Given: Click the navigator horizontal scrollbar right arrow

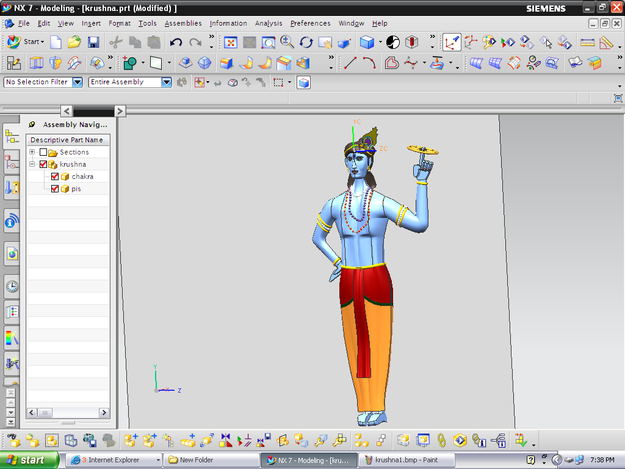Looking at the screenshot, I should (104, 412).
